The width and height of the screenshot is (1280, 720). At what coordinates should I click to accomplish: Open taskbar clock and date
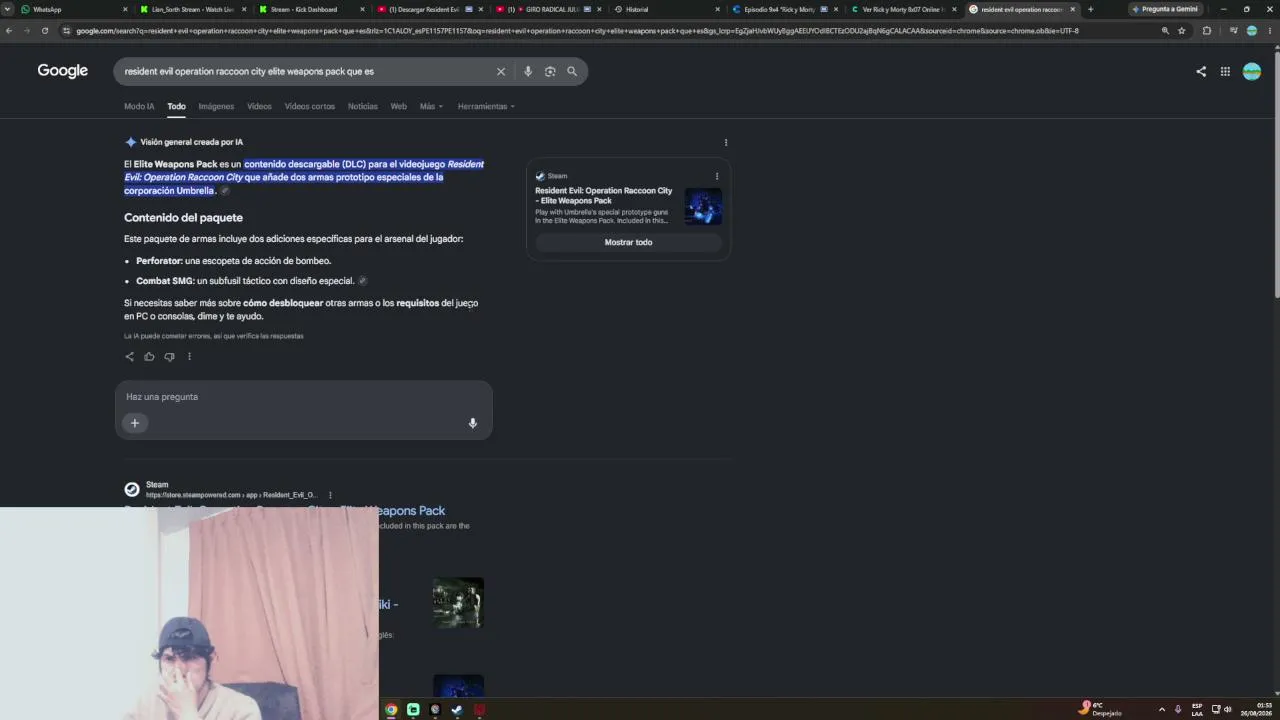coord(1256,709)
